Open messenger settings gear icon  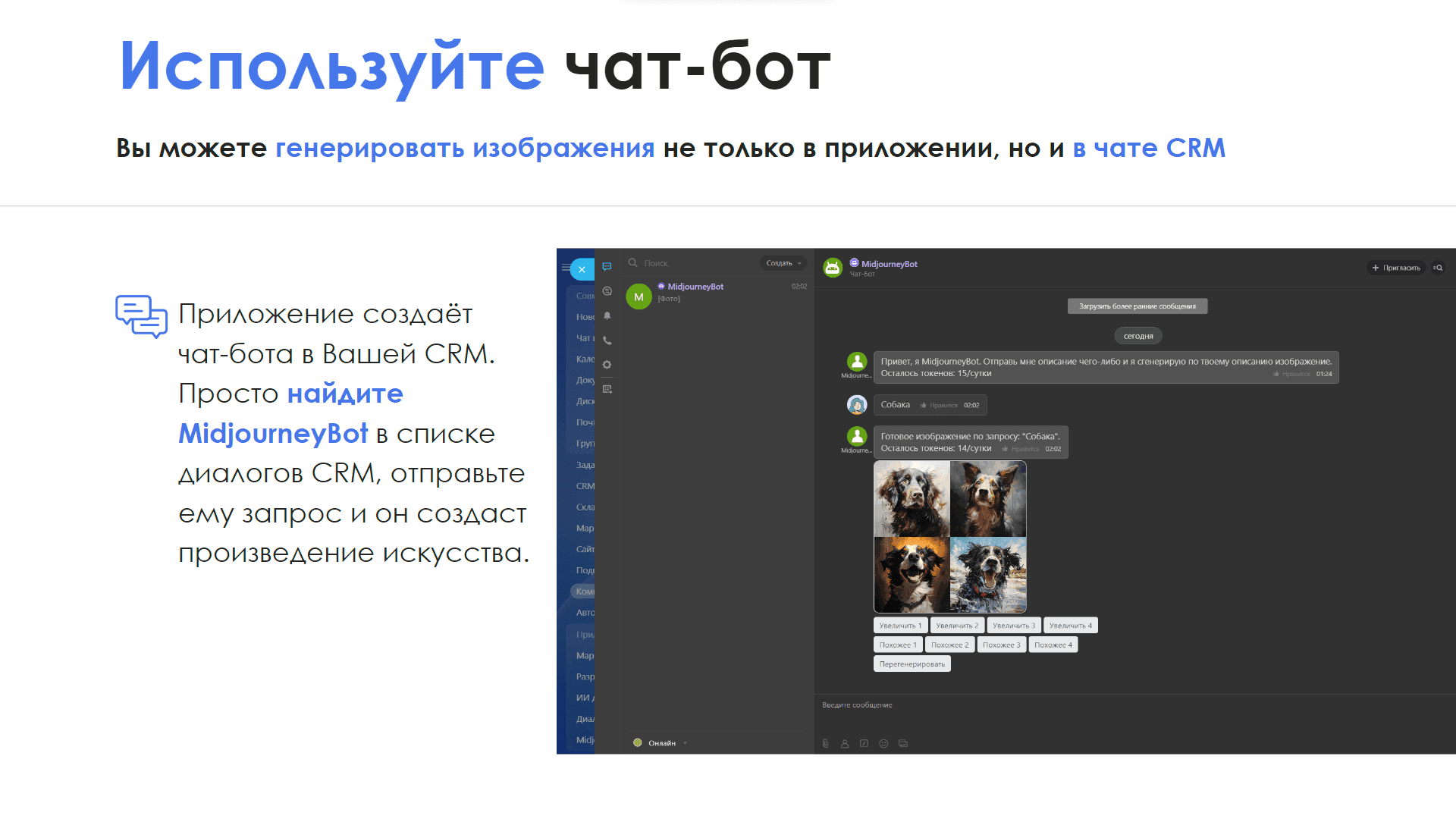(607, 365)
